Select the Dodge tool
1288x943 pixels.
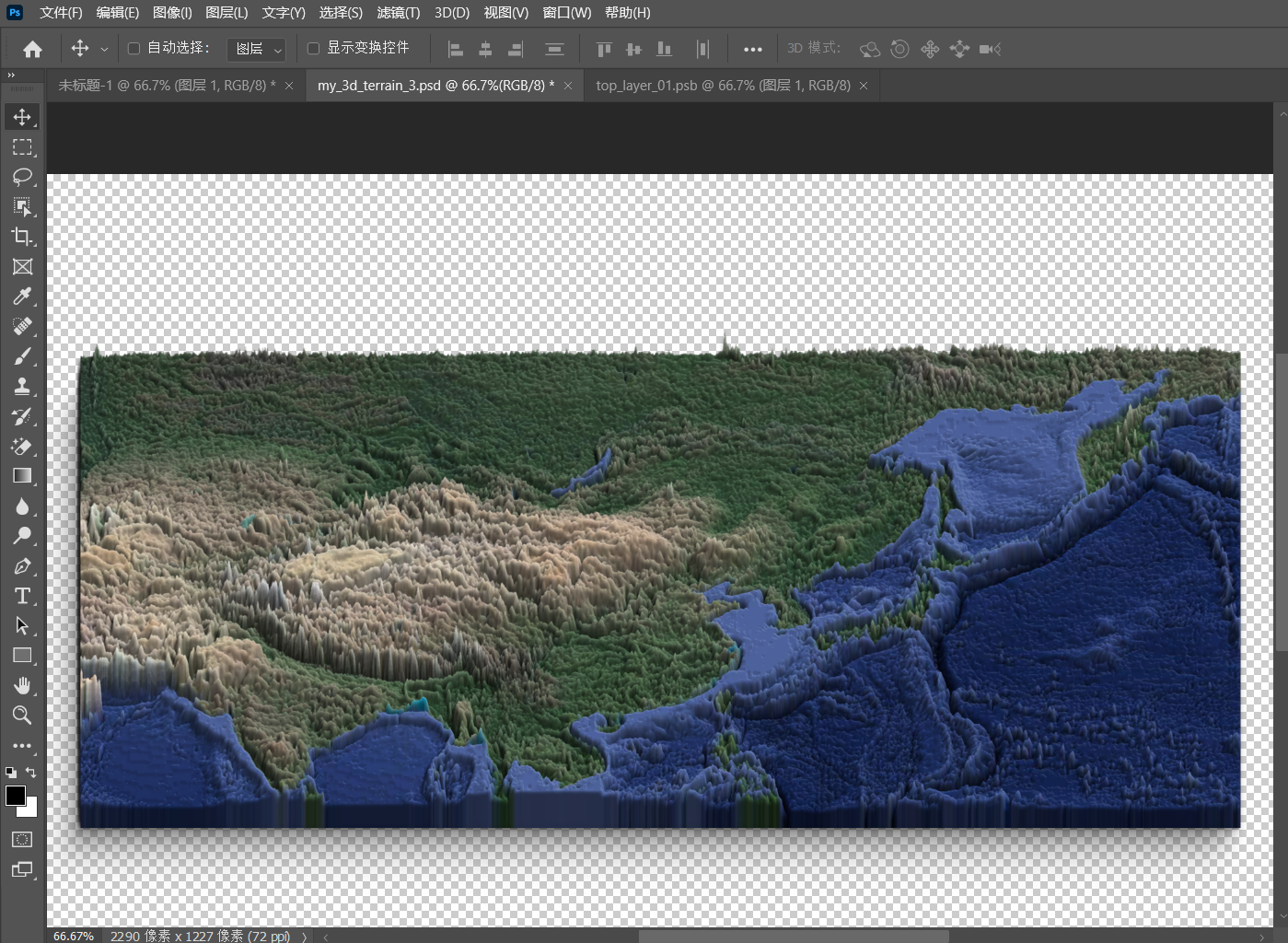[x=22, y=536]
